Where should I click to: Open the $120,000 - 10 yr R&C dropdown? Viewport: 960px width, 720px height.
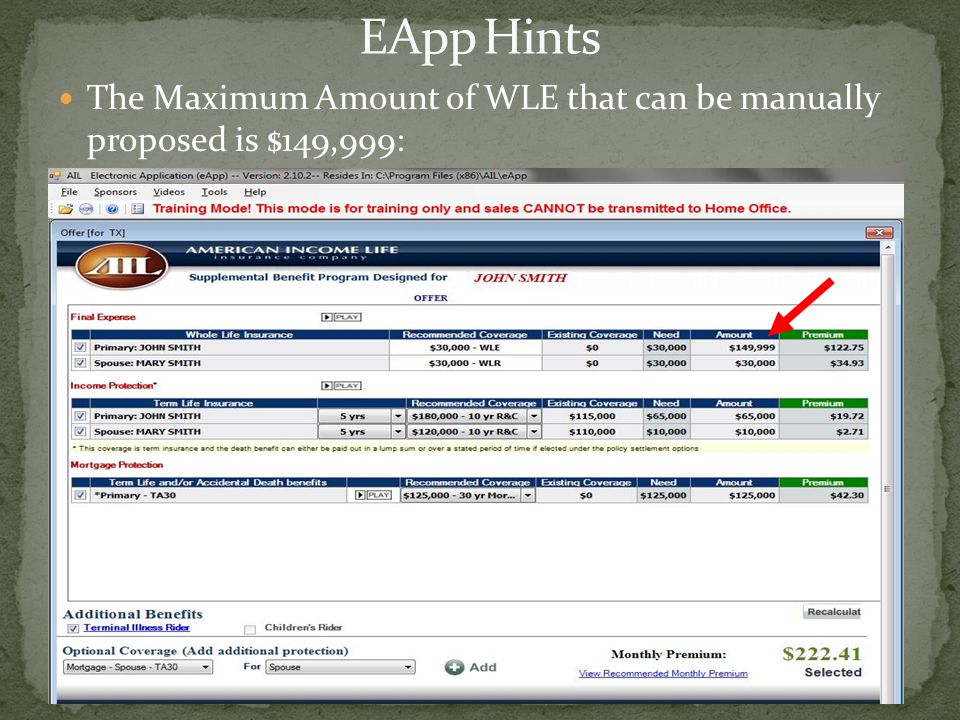point(534,432)
